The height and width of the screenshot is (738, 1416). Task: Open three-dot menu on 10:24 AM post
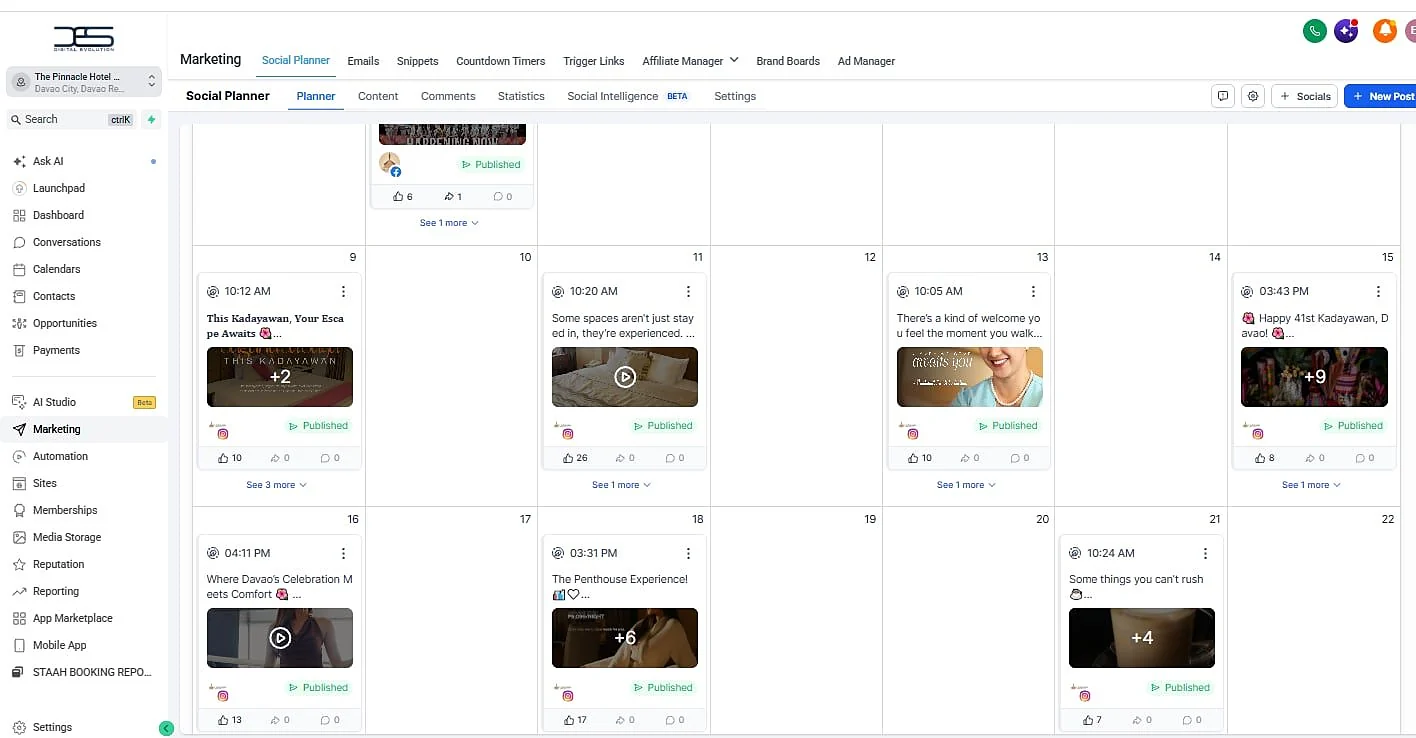click(x=1205, y=553)
